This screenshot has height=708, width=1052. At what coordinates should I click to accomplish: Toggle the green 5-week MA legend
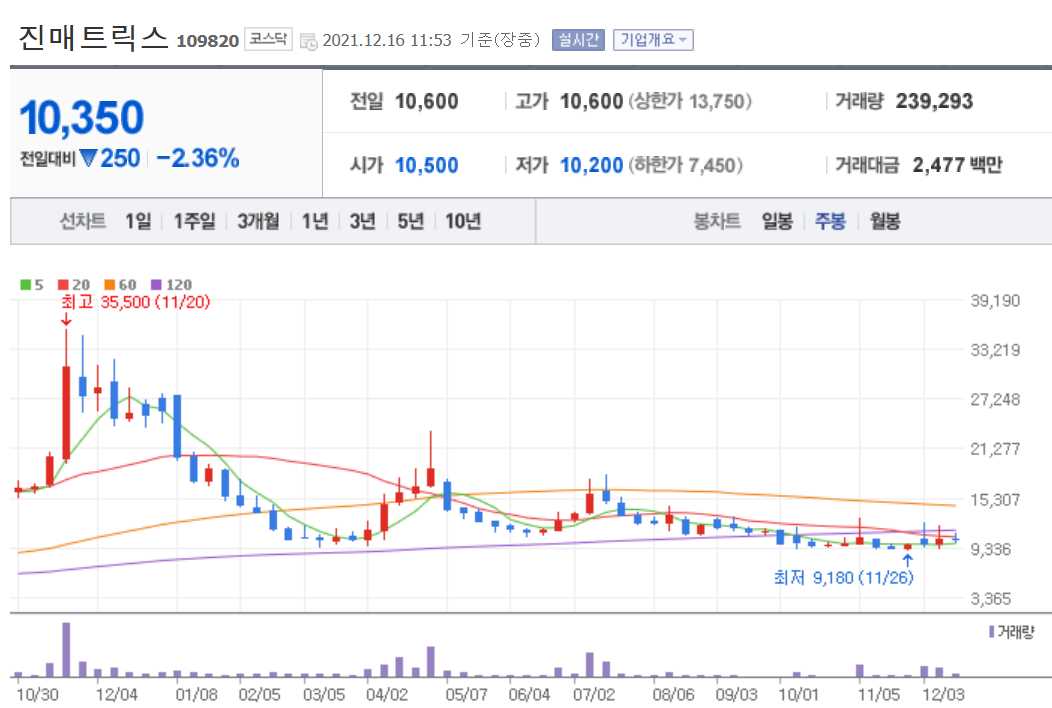click(25, 284)
